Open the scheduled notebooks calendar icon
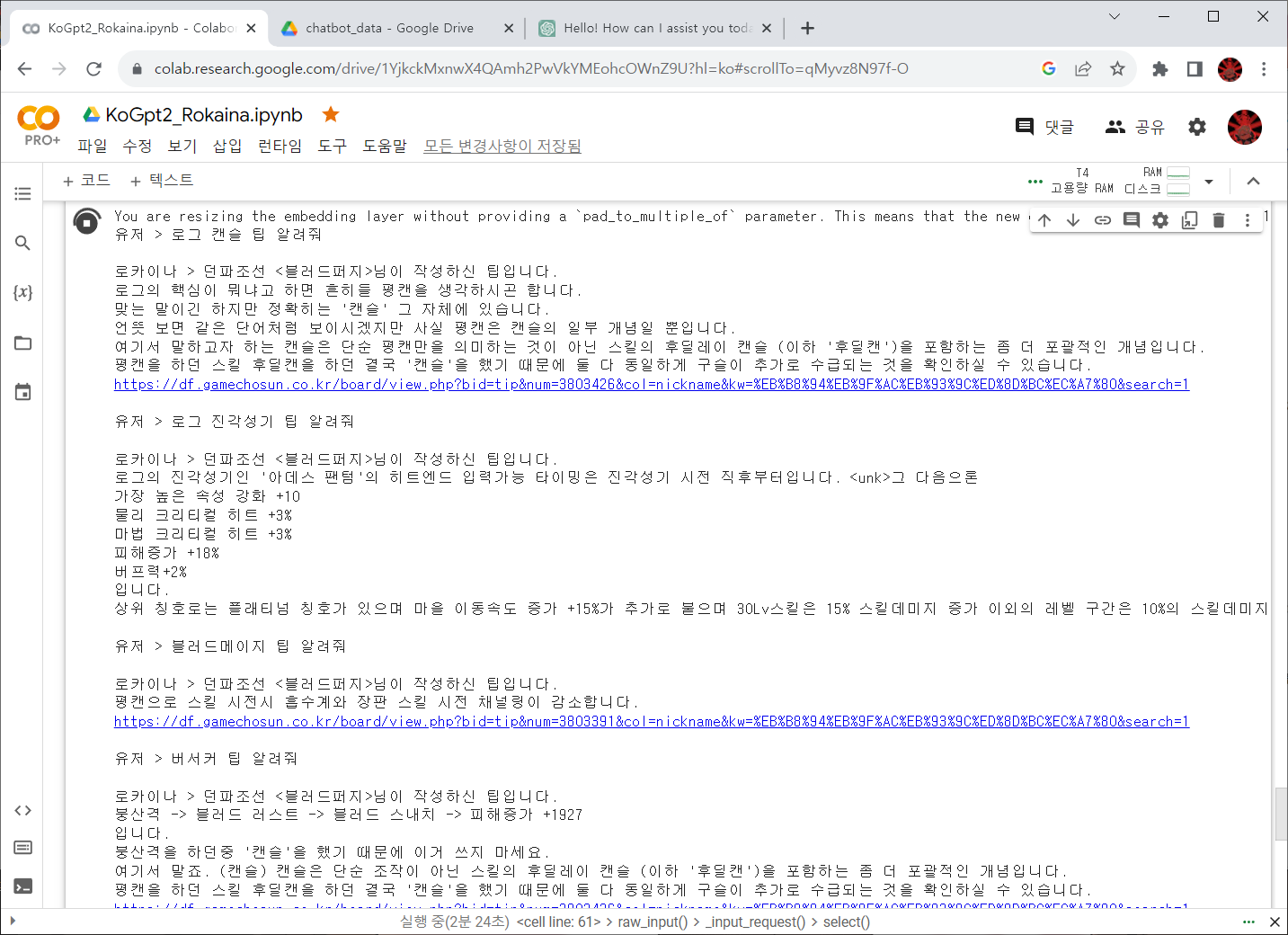The height and width of the screenshot is (935, 1288). click(x=22, y=391)
